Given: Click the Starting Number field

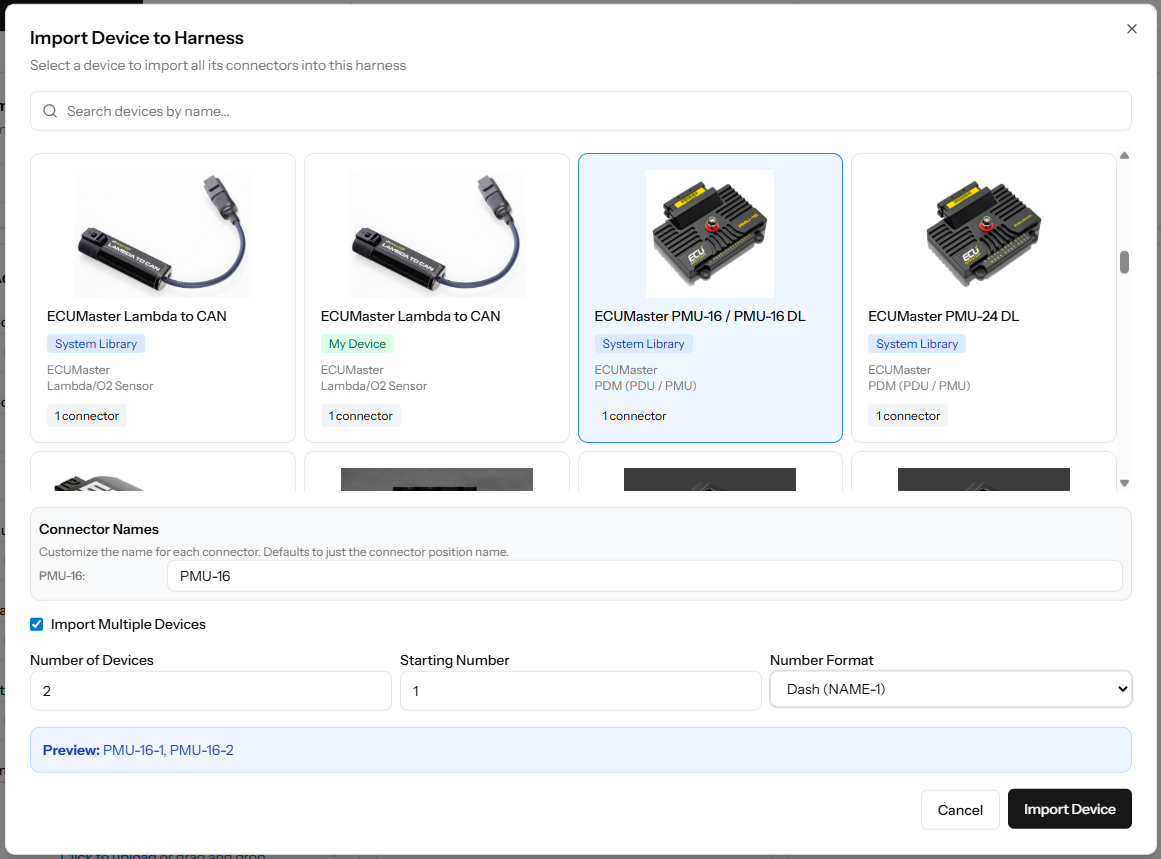Looking at the screenshot, I should (580, 690).
